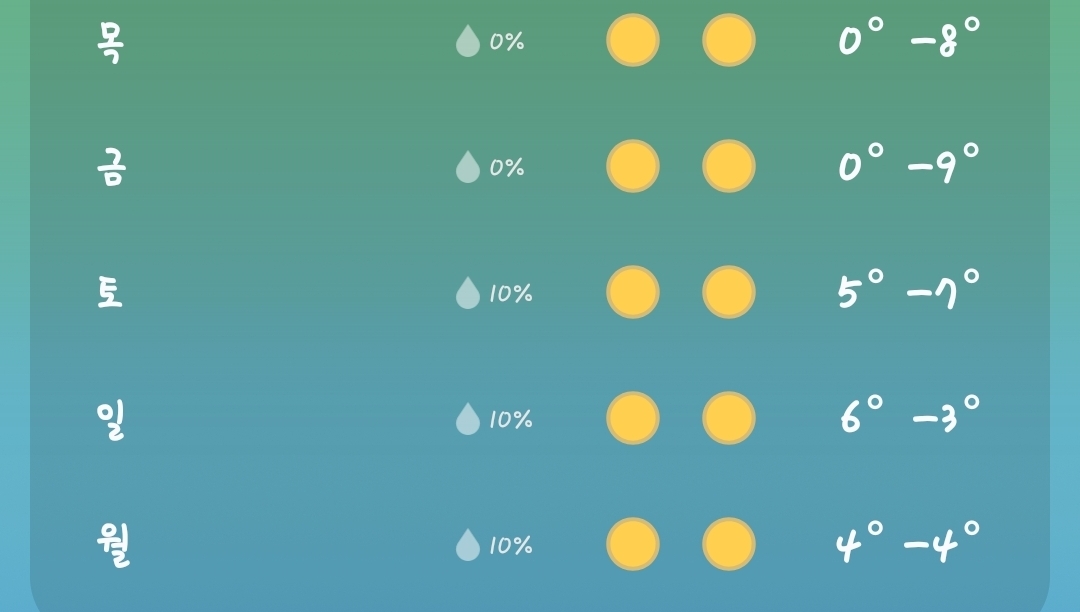Click the raindrop icon in the 목 row
The image size is (1080, 612).
tap(467, 42)
